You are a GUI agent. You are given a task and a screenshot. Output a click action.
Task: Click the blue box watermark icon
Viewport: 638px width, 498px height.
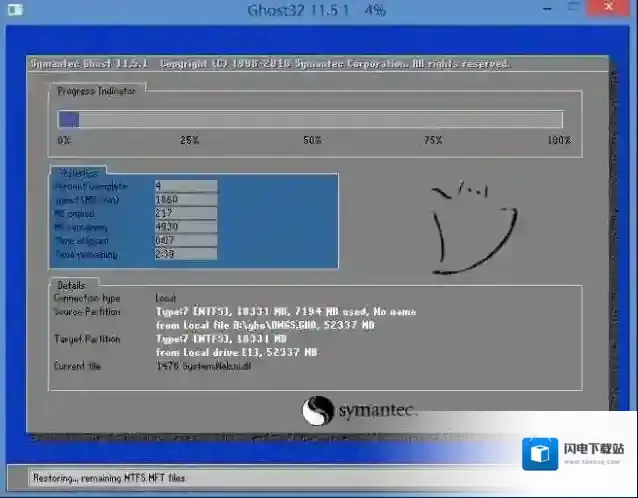541,453
